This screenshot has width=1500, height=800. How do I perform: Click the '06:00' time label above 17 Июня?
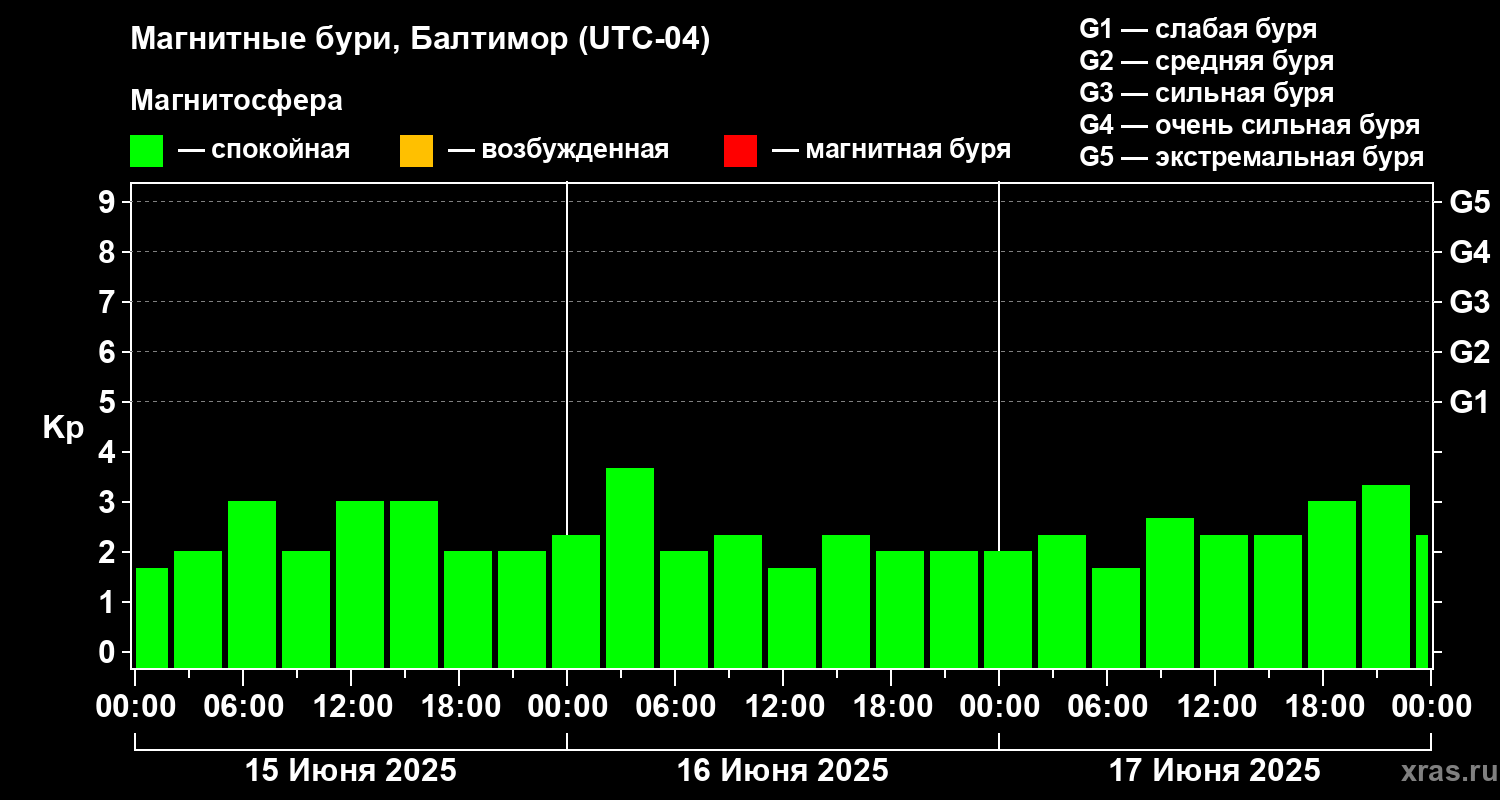pos(1107,707)
